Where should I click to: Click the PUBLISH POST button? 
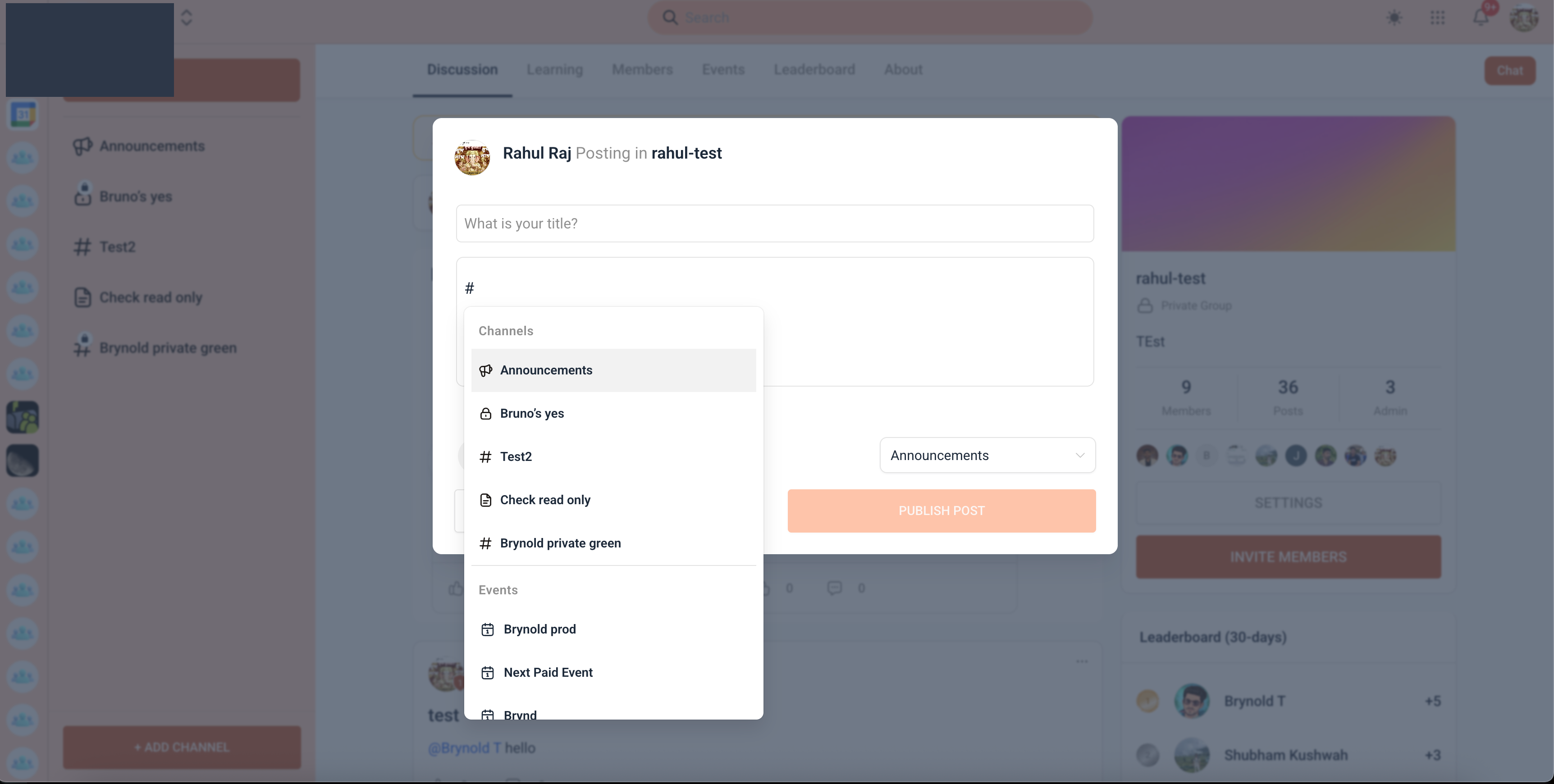942,511
